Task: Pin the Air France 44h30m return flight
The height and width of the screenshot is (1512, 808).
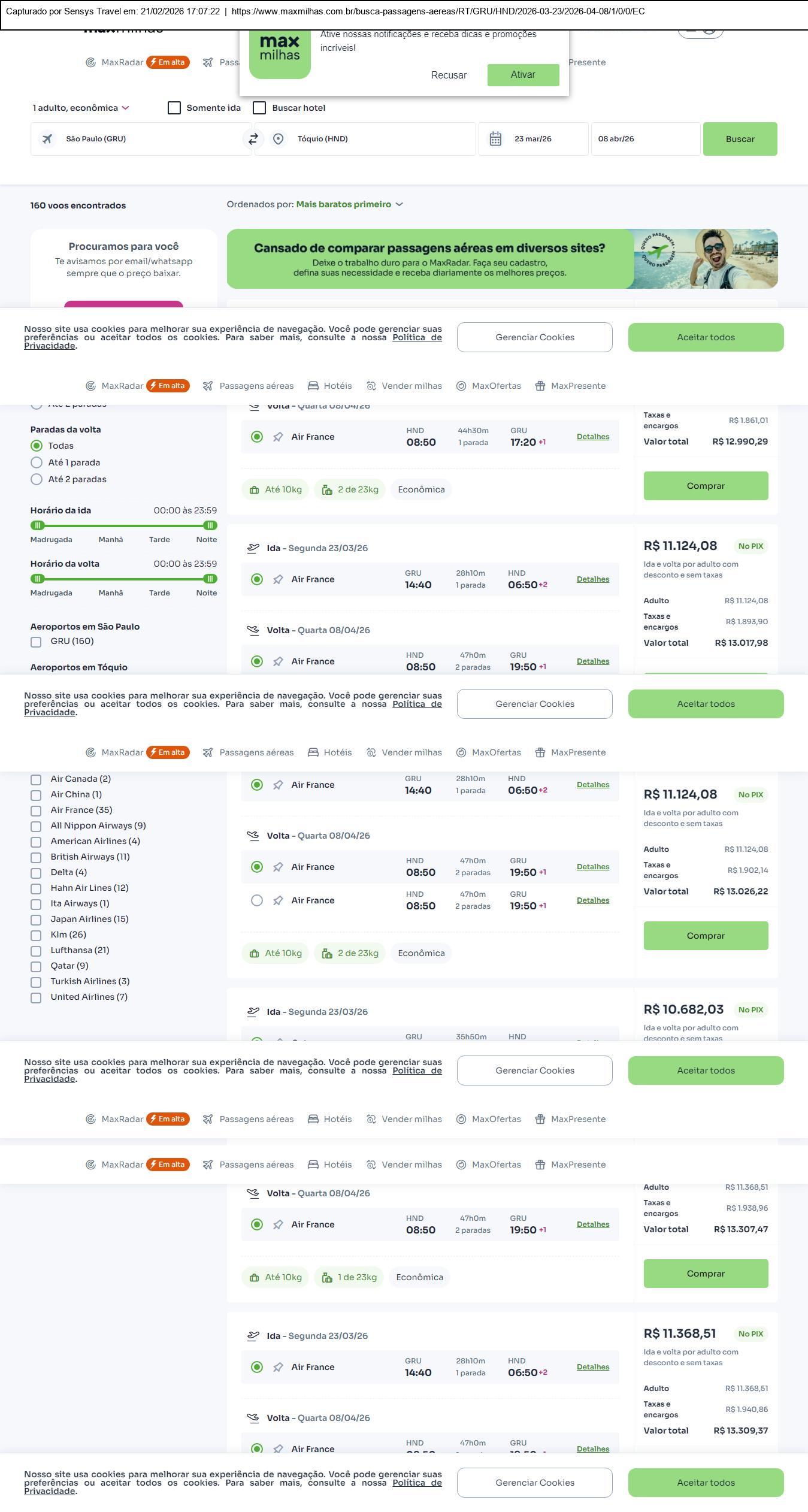Action: click(x=278, y=437)
